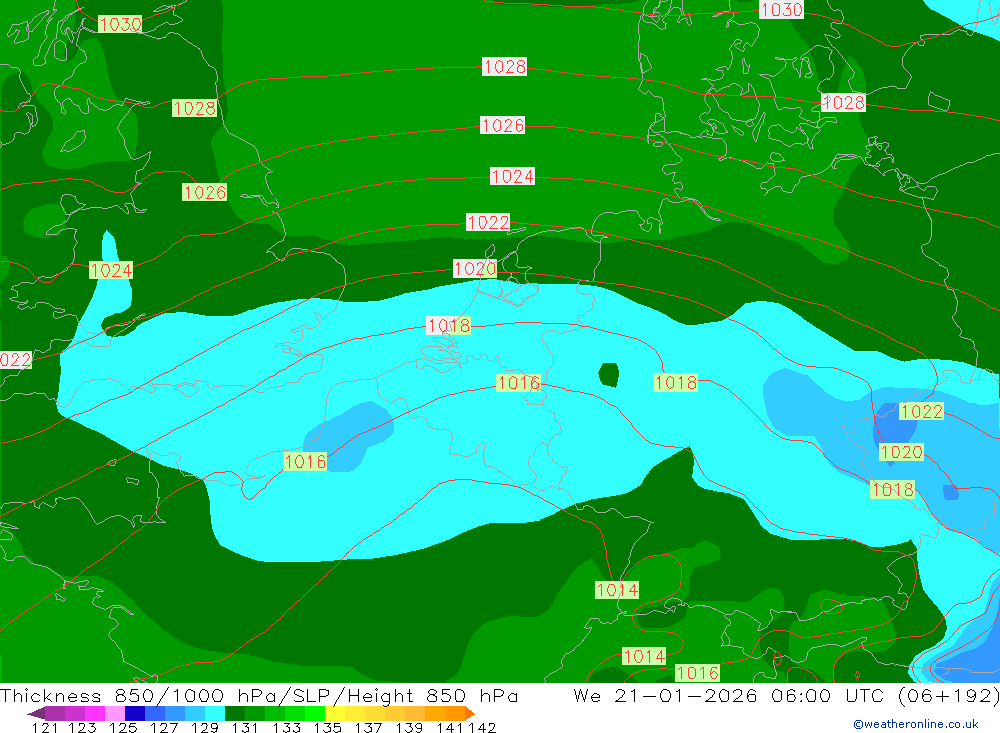Click the 1024 label beside the cyan tongue
Screen dimensions: 1000x733
111,270
